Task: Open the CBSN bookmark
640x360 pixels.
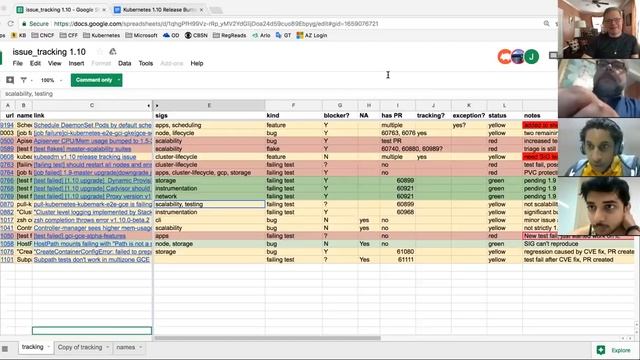Action: (196, 36)
